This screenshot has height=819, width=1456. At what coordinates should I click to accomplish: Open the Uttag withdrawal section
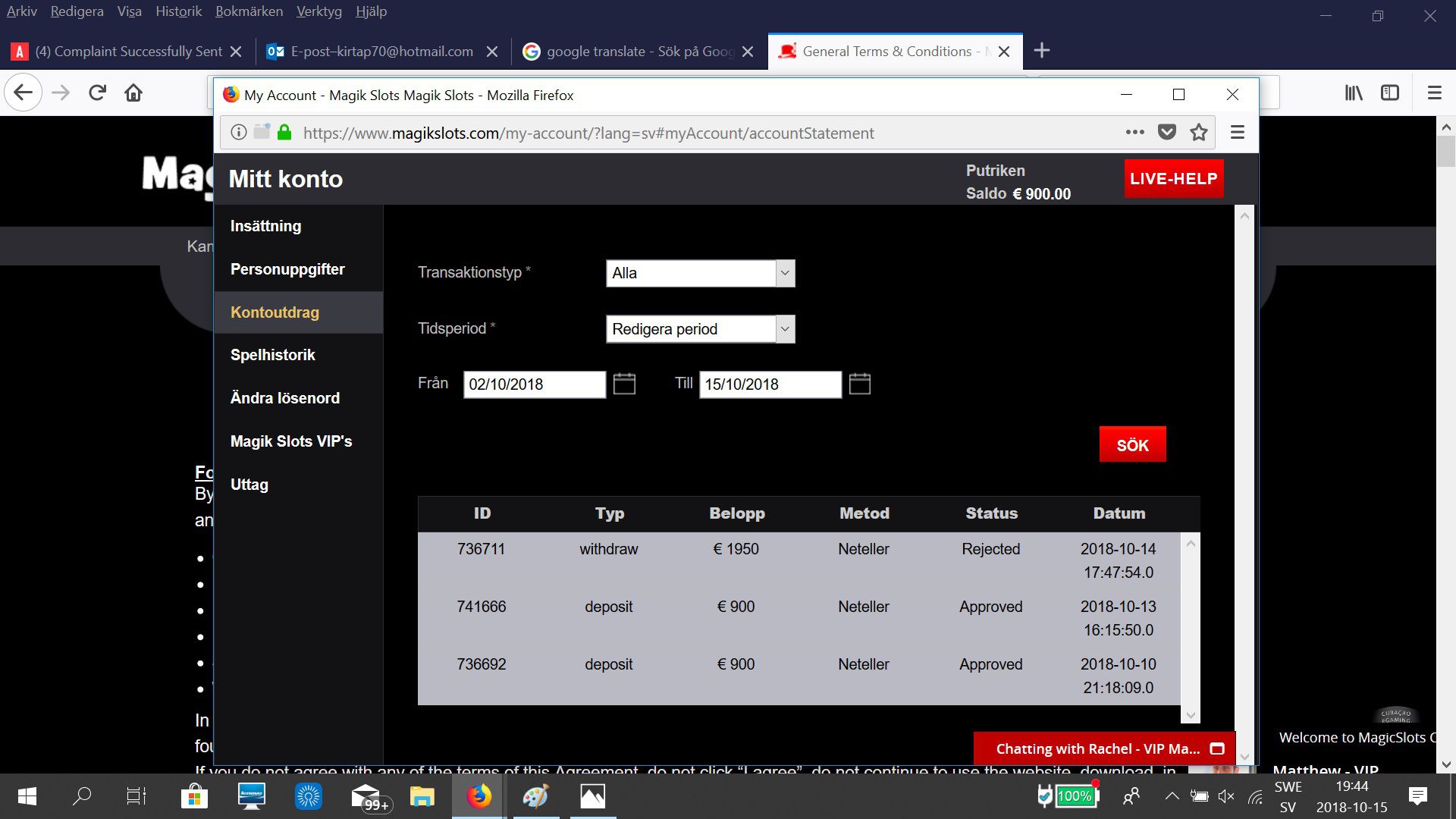click(x=249, y=485)
